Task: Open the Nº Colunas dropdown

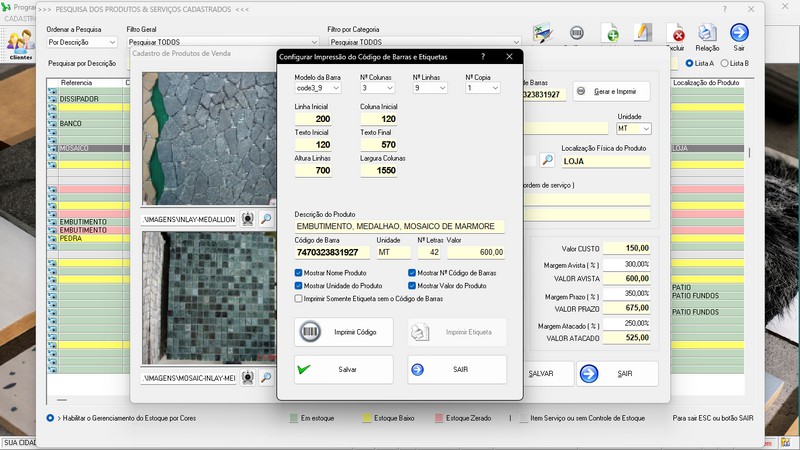Action: pos(378,88)
